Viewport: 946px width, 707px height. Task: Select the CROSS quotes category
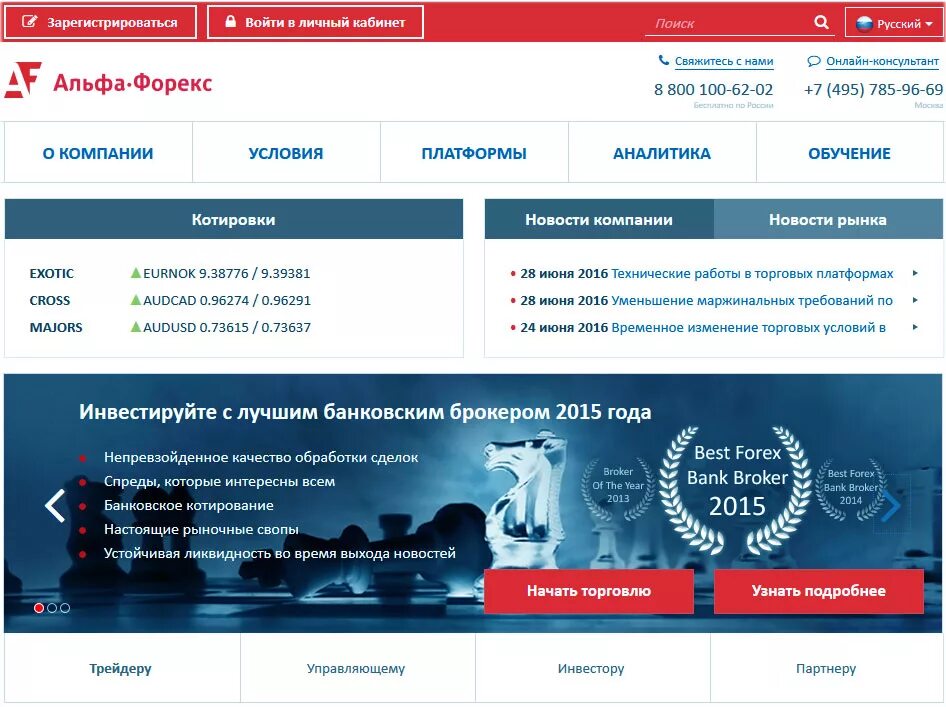click(50, 300)
